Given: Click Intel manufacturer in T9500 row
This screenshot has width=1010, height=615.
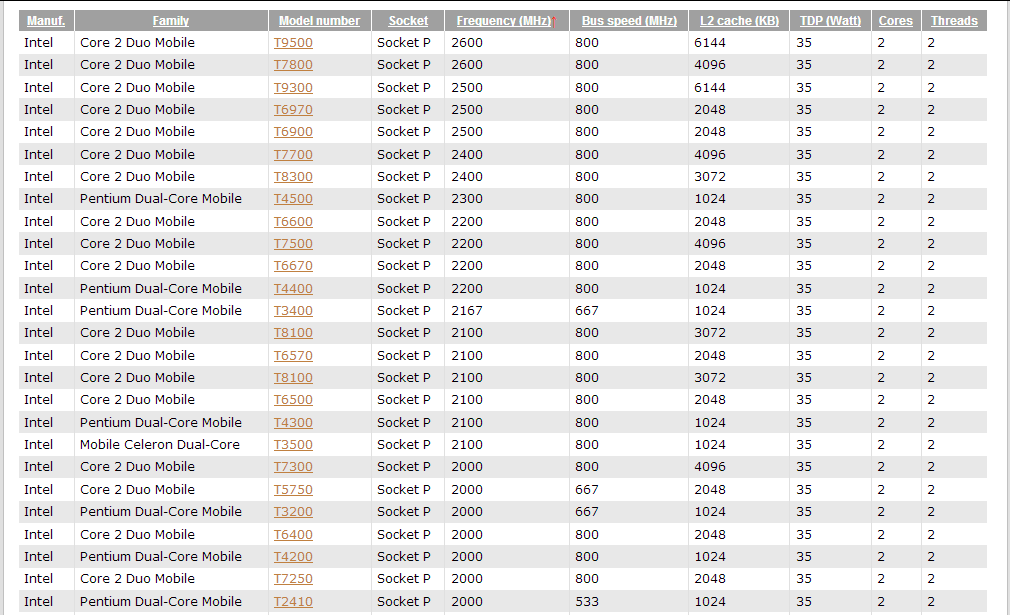Looking at the screenshot, I should (39, 43).
